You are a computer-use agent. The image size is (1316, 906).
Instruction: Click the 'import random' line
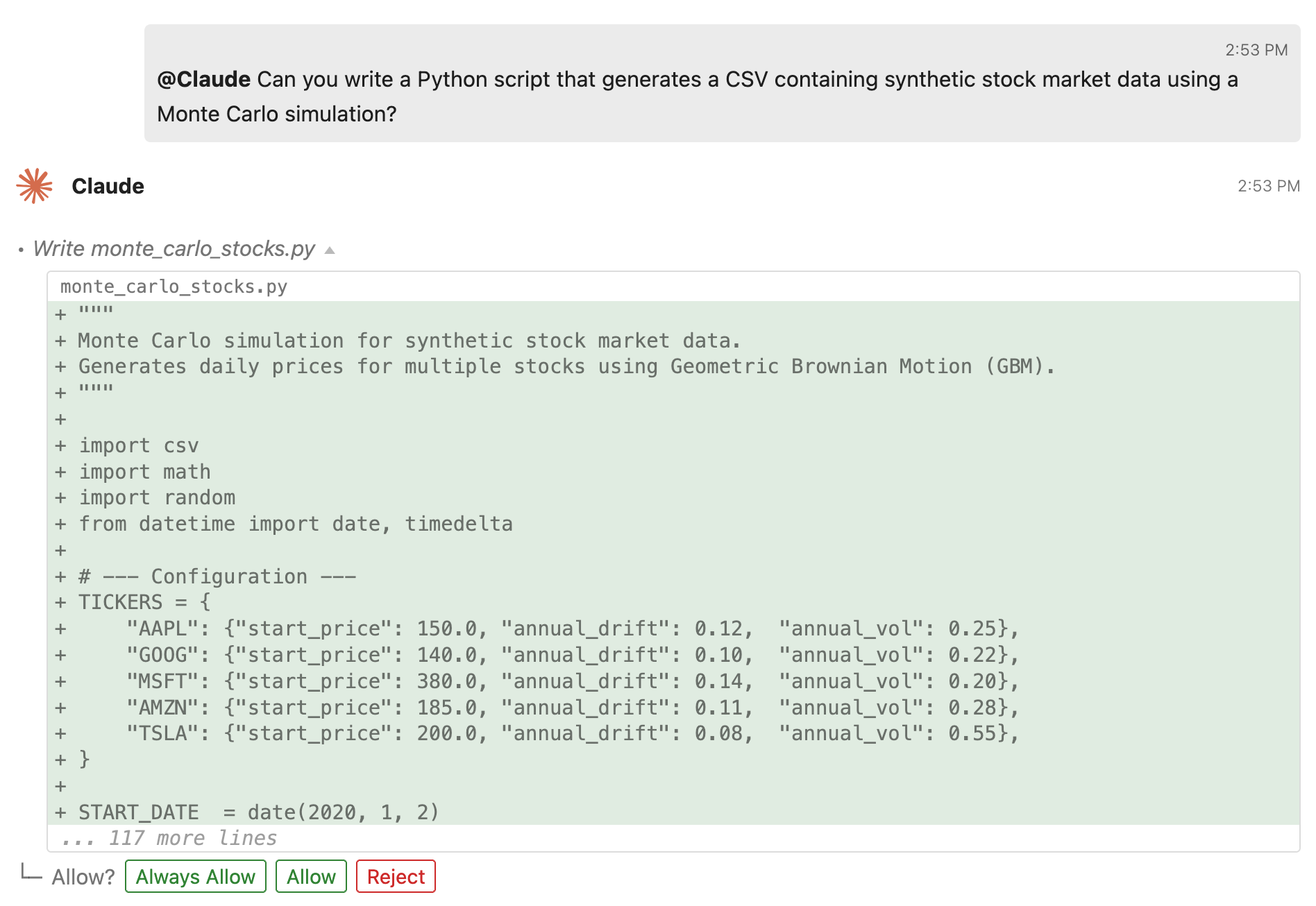[157, 497]
